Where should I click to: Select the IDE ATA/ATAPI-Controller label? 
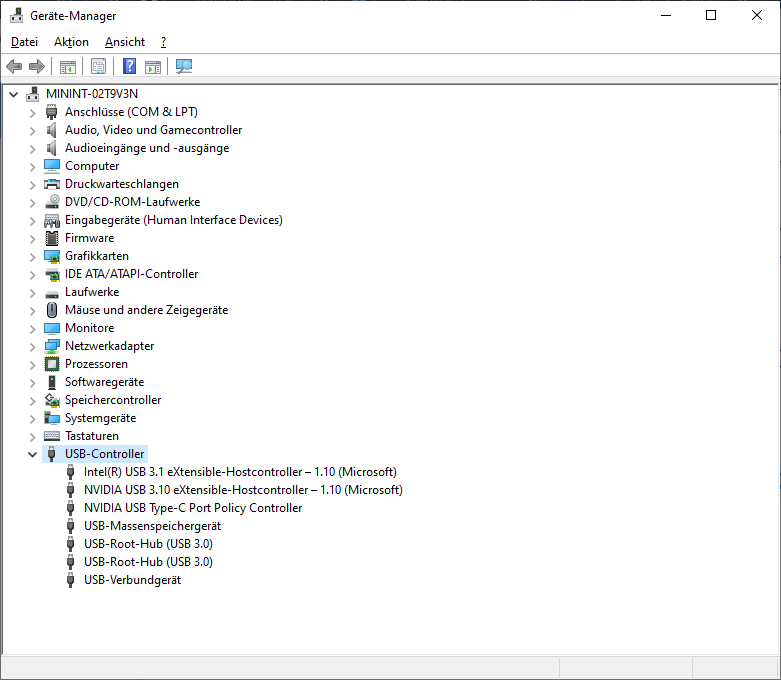point(131,274)
